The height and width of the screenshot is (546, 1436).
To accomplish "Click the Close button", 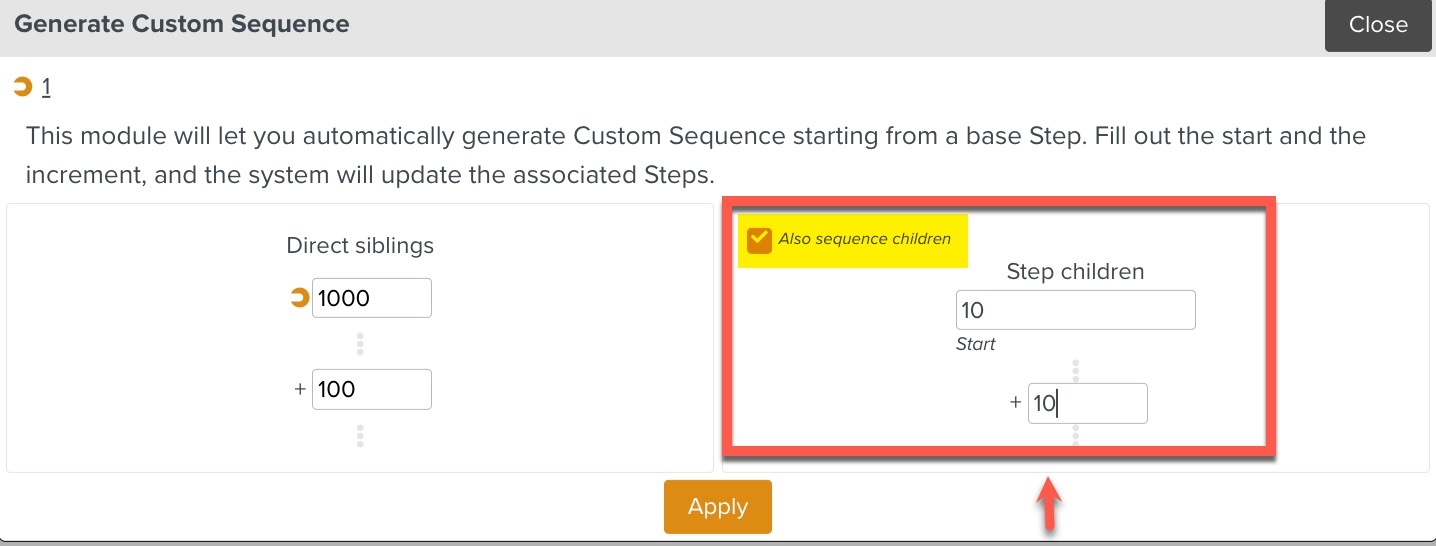I will pyautogui.click(x=1377, y=26).
